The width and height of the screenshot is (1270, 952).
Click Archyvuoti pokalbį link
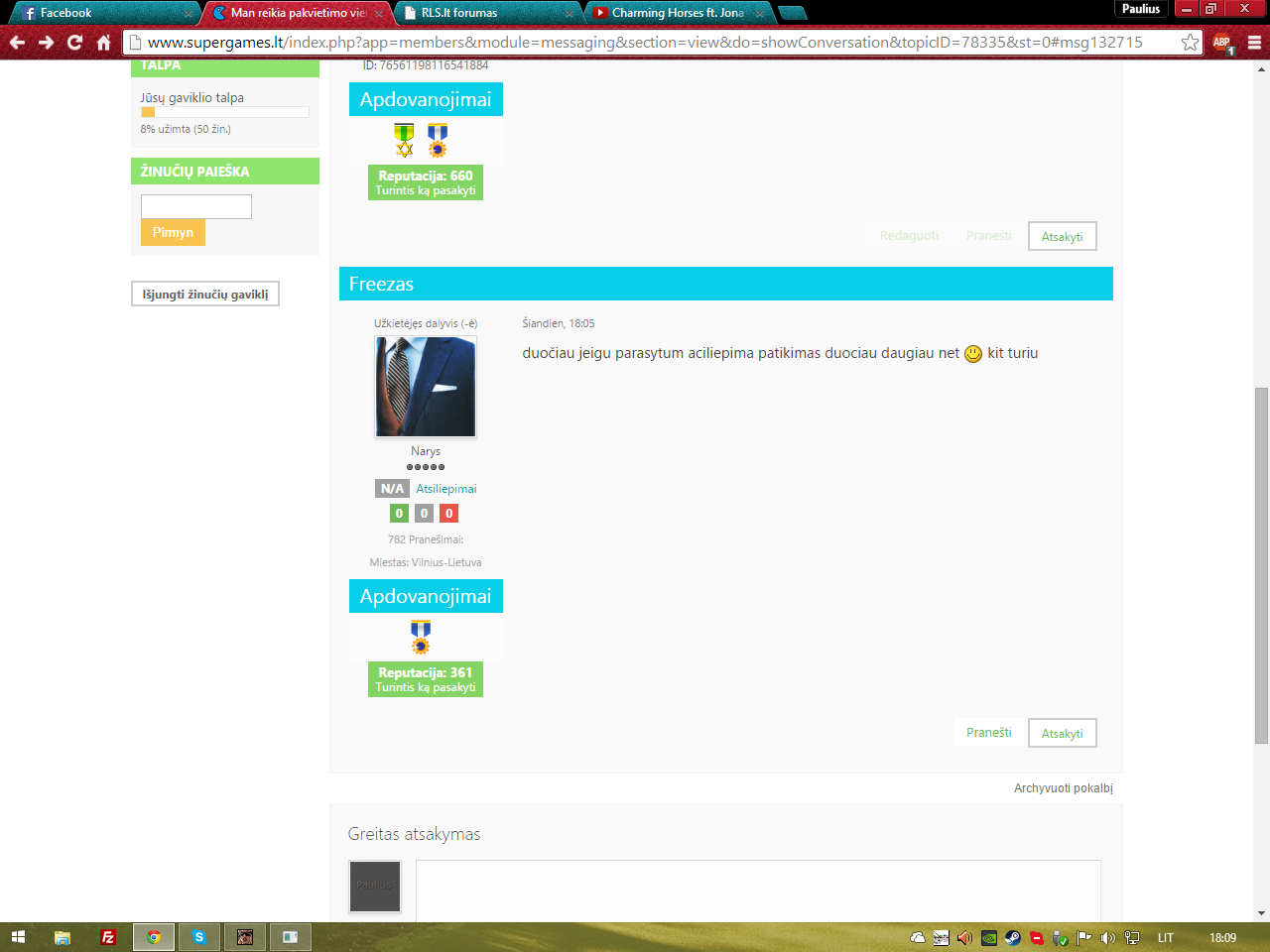1063,788
